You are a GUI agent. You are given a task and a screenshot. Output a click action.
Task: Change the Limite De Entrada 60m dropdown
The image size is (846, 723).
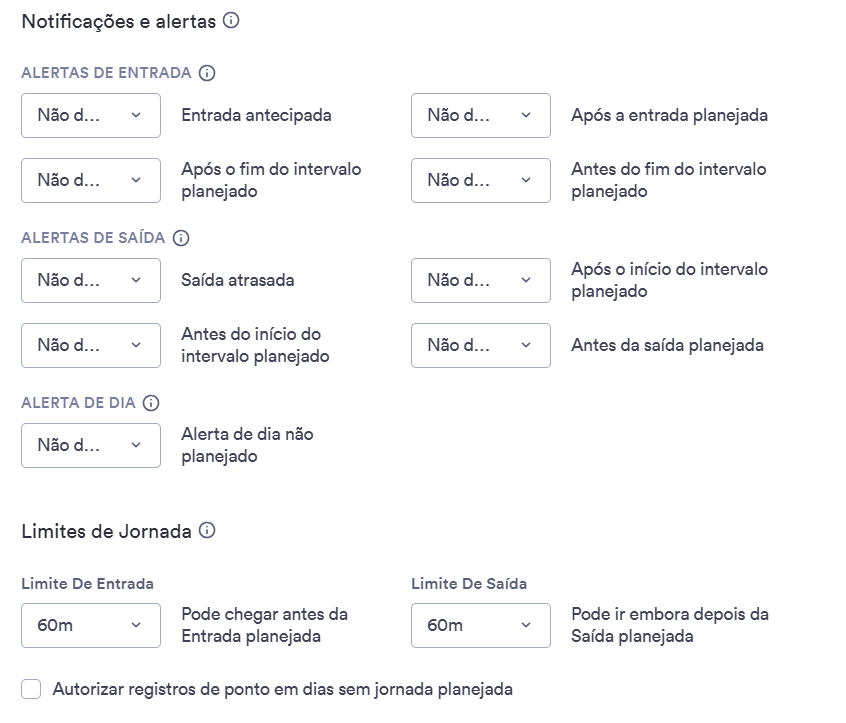coord(91,625)
